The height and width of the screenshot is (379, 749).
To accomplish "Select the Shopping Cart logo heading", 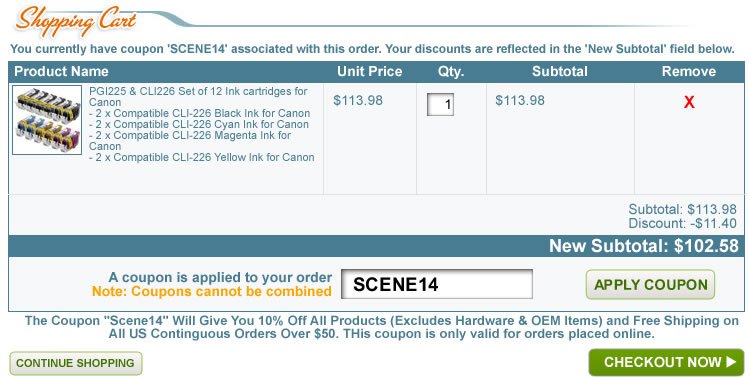I will point(75,21).
